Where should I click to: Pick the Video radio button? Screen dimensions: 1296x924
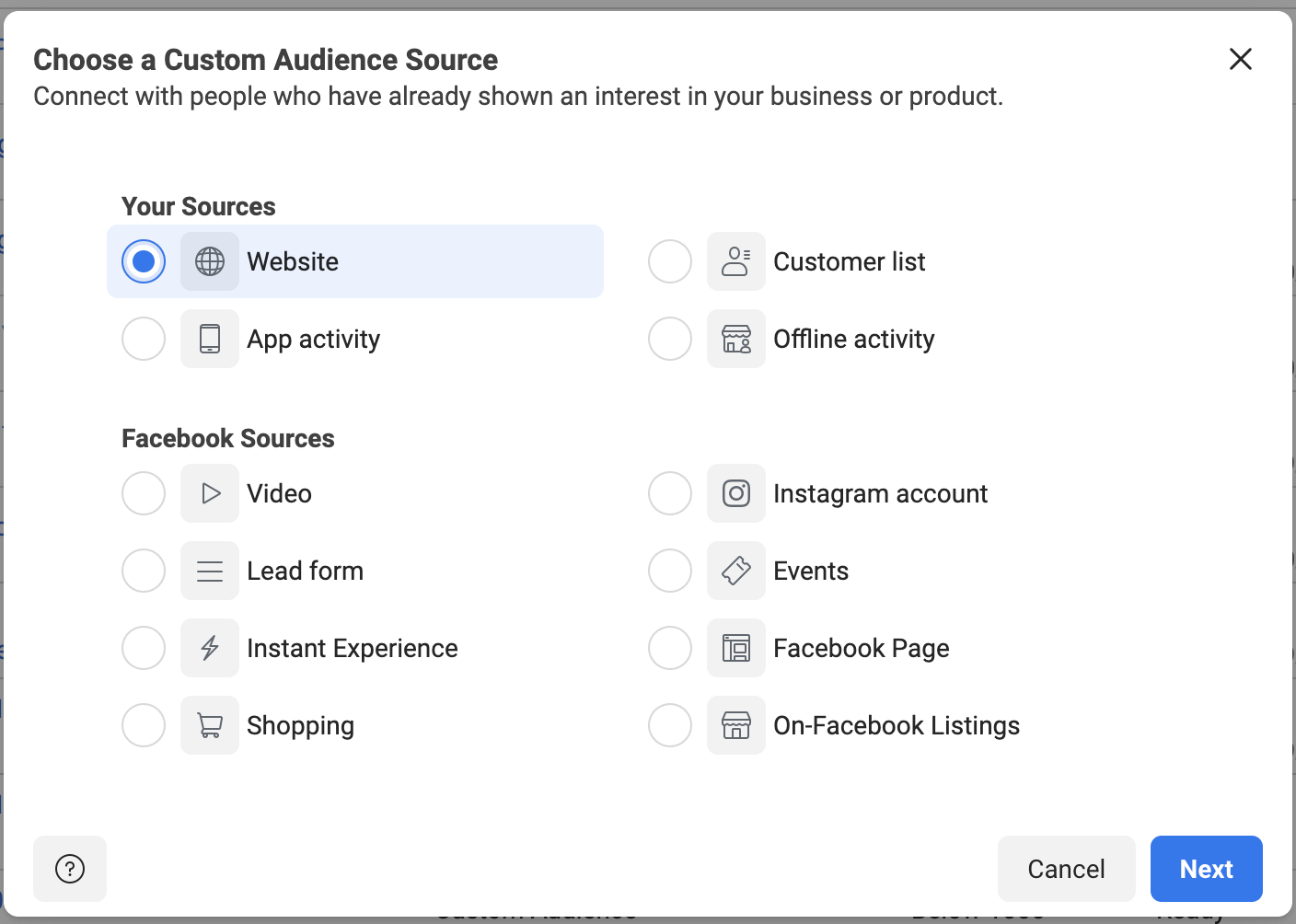pyautogui.click(x=144, y=493)
